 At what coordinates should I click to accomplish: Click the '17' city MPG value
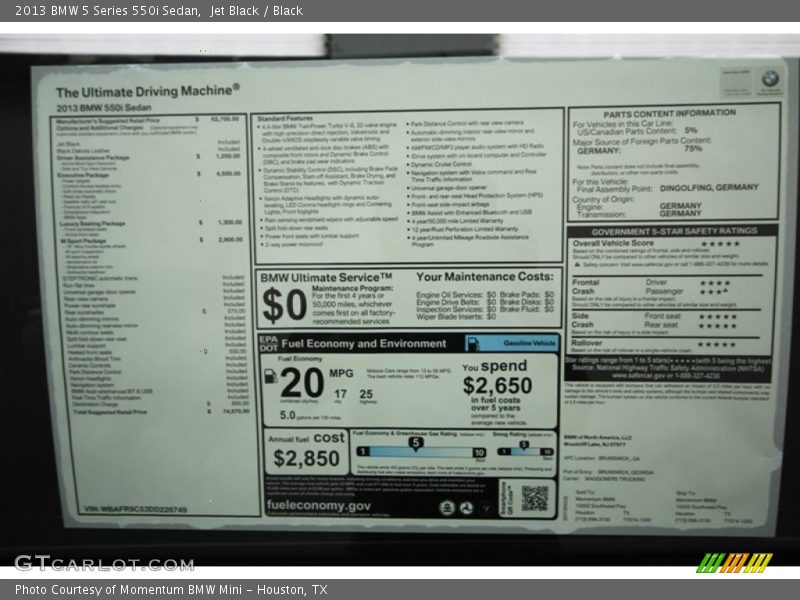click(x=340, y=394)
